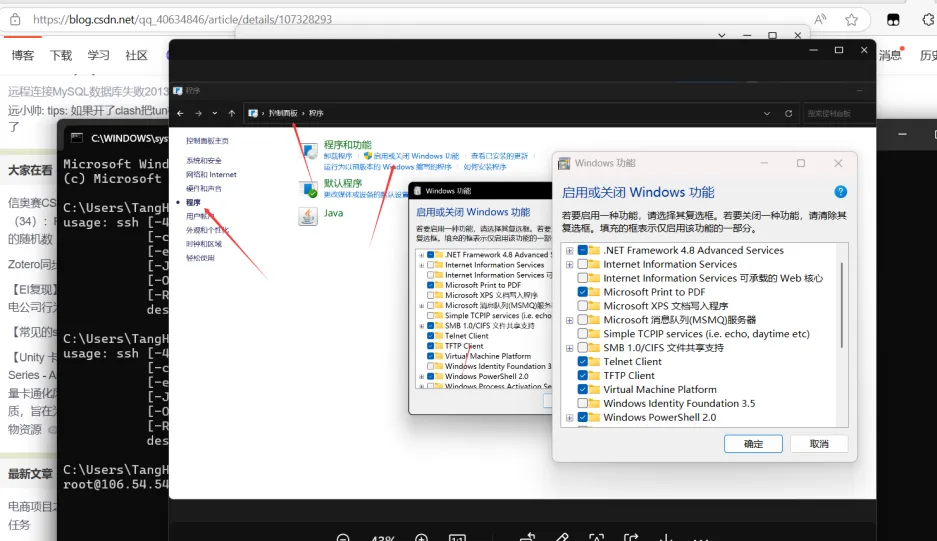Expand Internet Information Services tree node in large dialog
The height and width of the screenshot is (541, 937).
point(569,264)
